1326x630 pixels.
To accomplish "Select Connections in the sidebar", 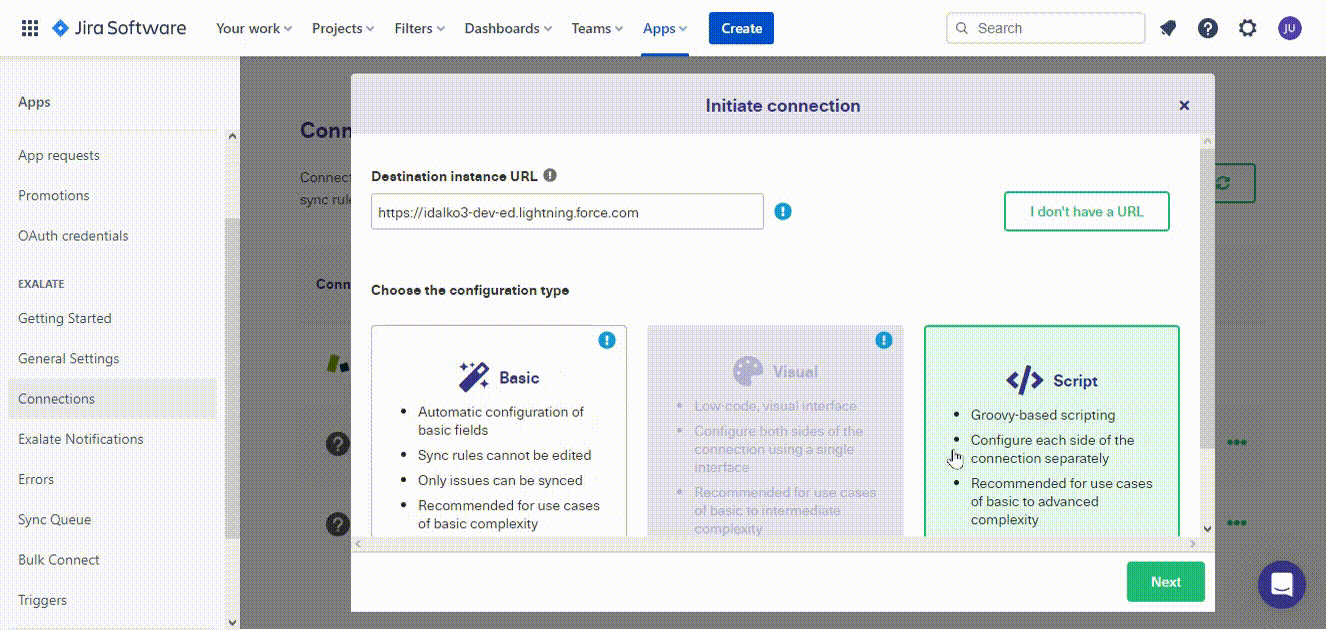I will pyautogui.click(x=112, y=398).
